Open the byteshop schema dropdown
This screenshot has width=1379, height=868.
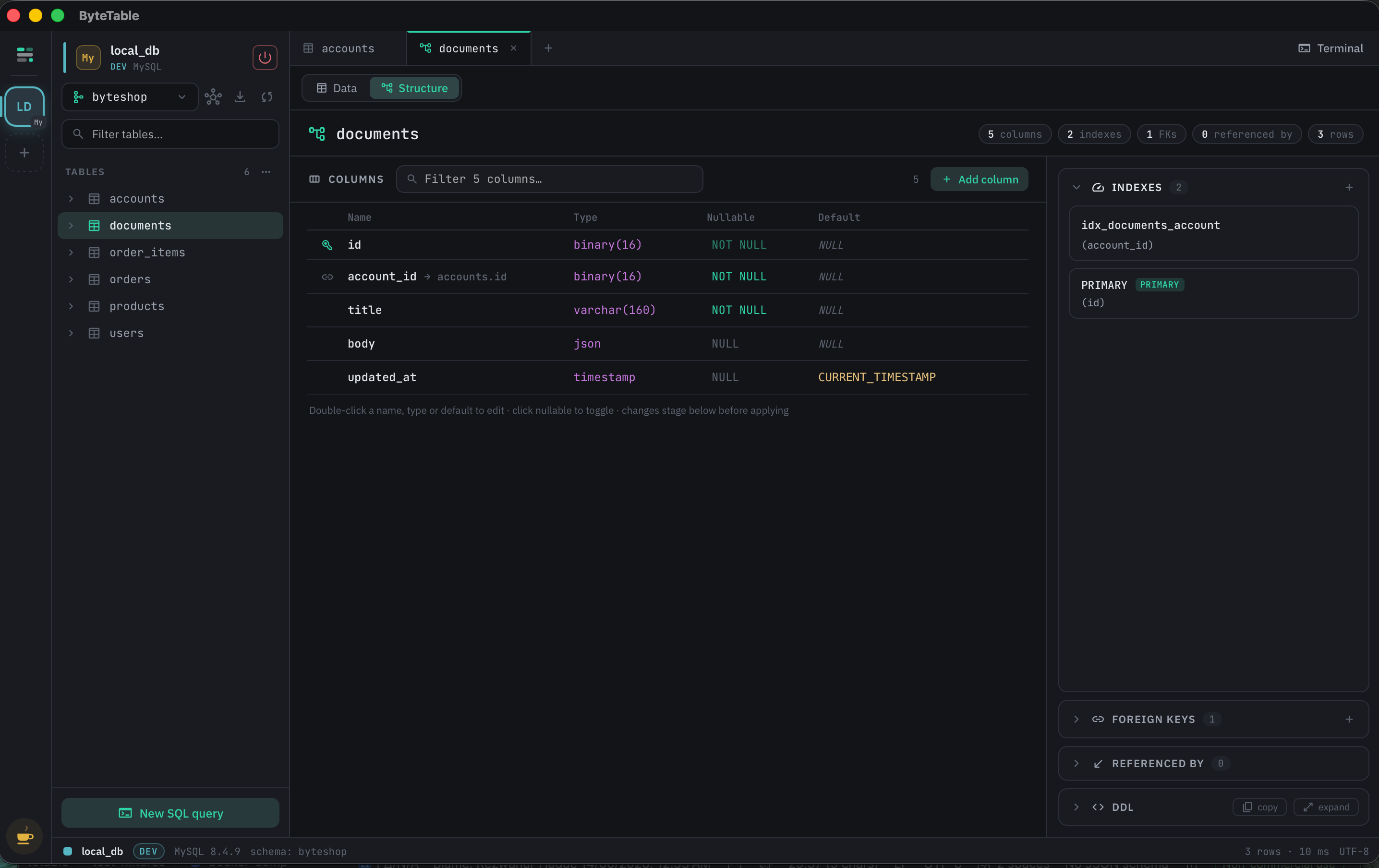(130, 97)
